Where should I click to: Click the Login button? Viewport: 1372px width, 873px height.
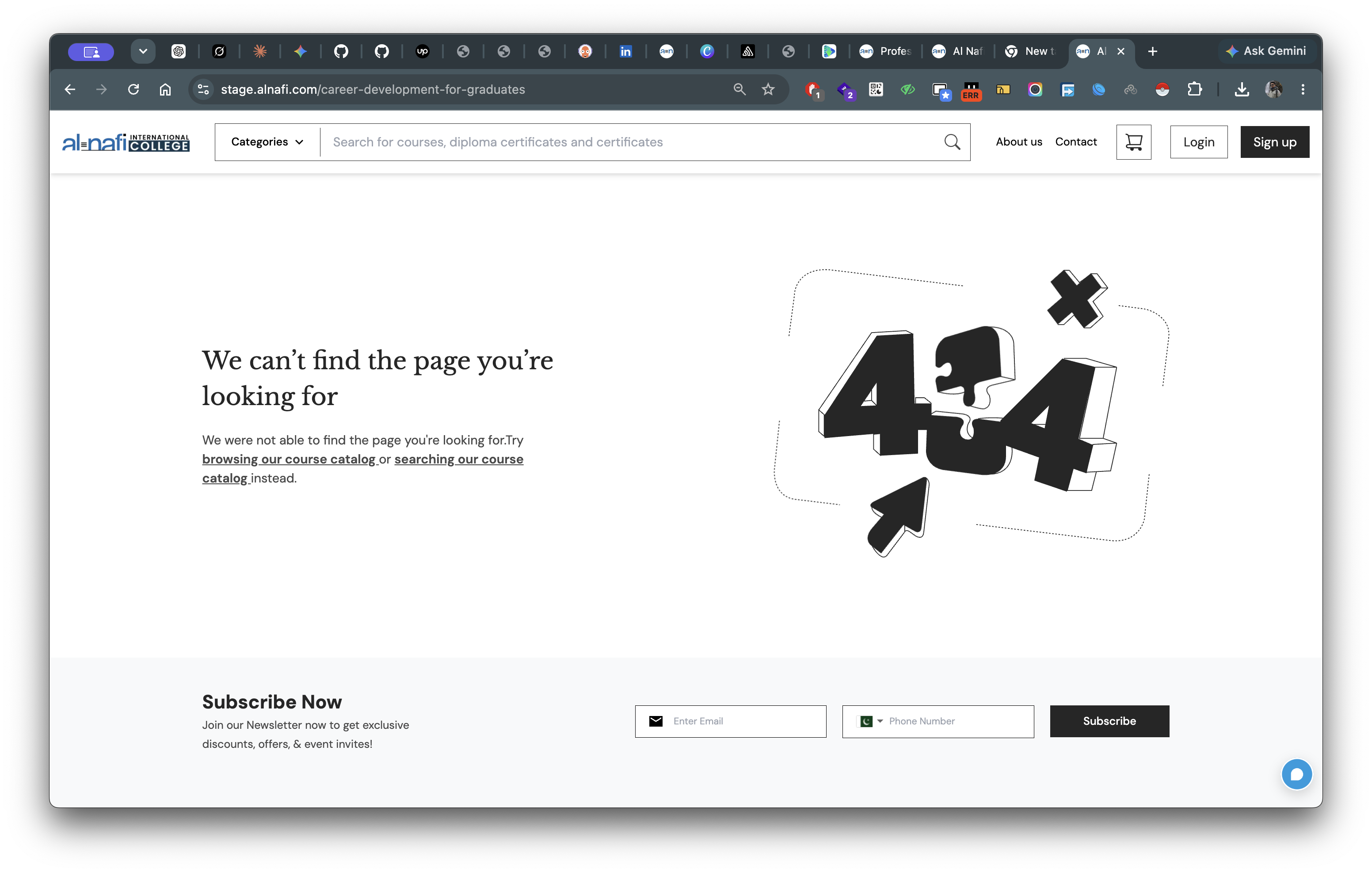tap(1199, 142)
